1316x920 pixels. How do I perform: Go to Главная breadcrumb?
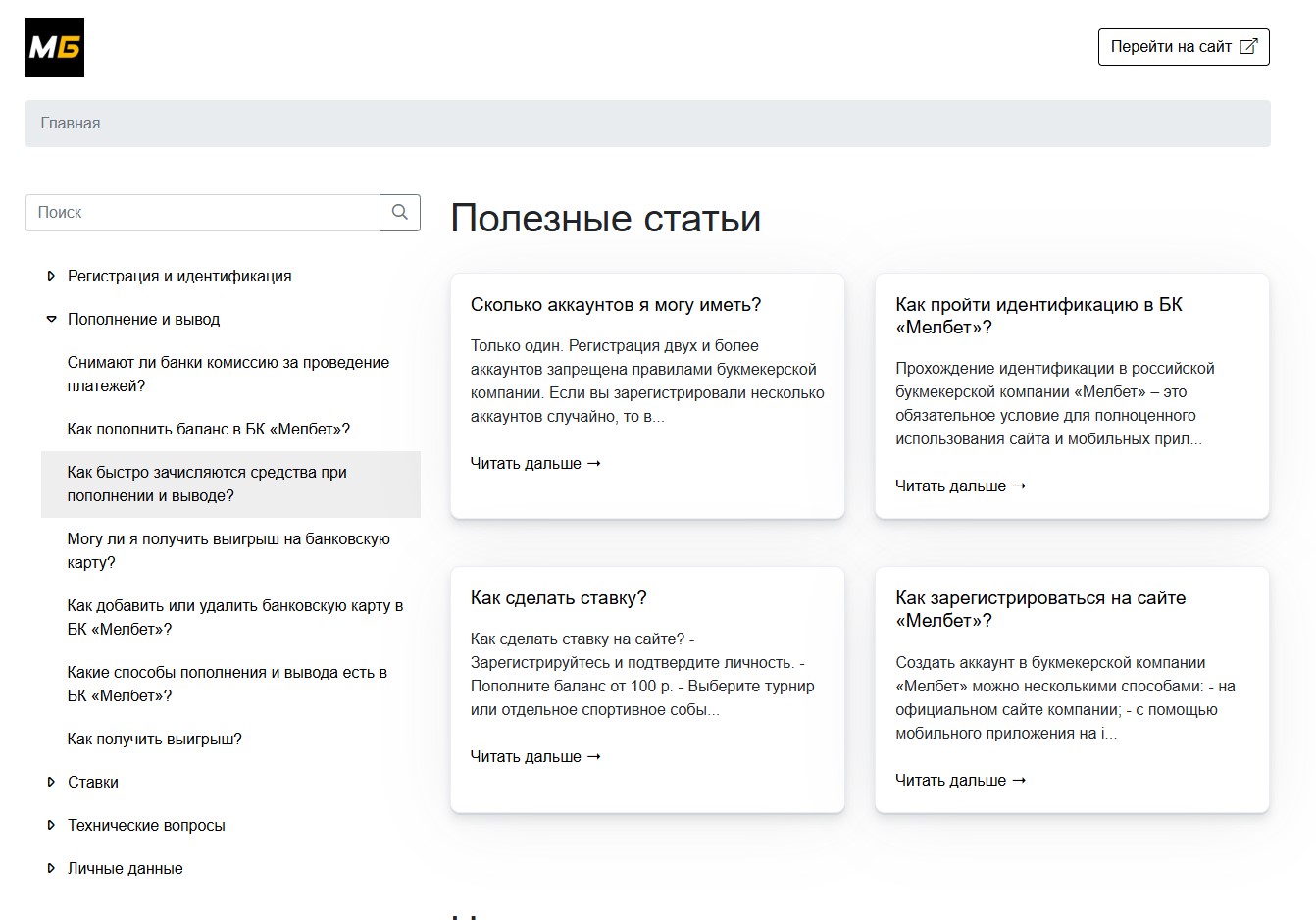71,124
